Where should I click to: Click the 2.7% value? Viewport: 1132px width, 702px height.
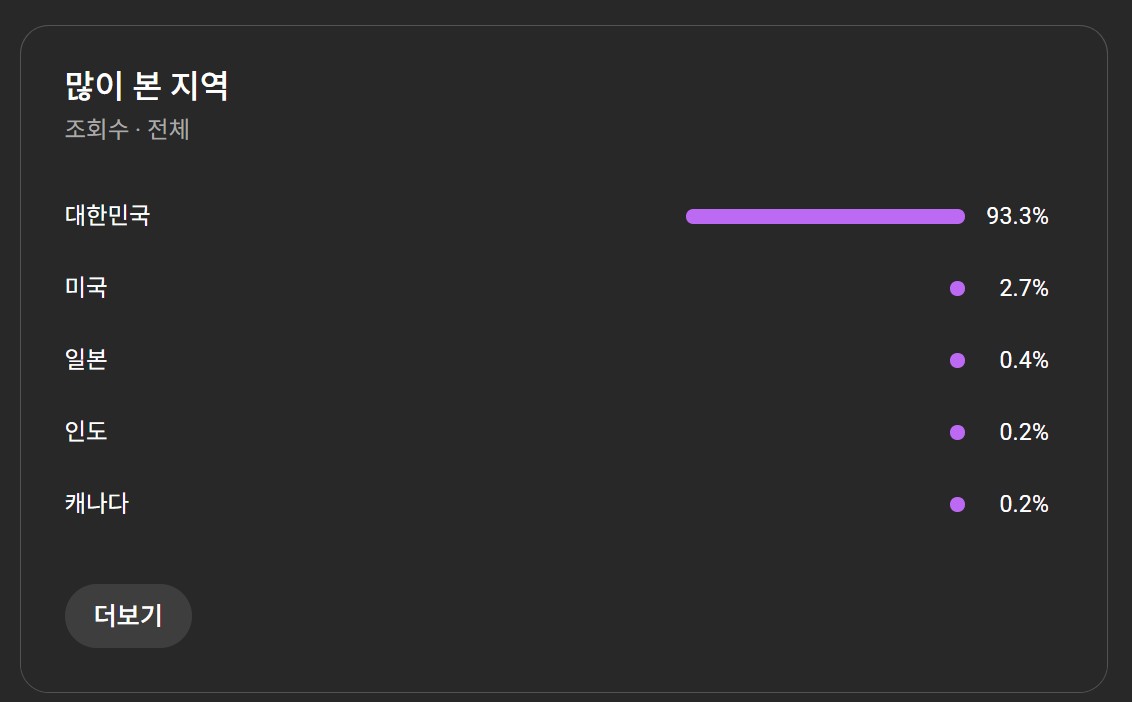[1024, 289]
